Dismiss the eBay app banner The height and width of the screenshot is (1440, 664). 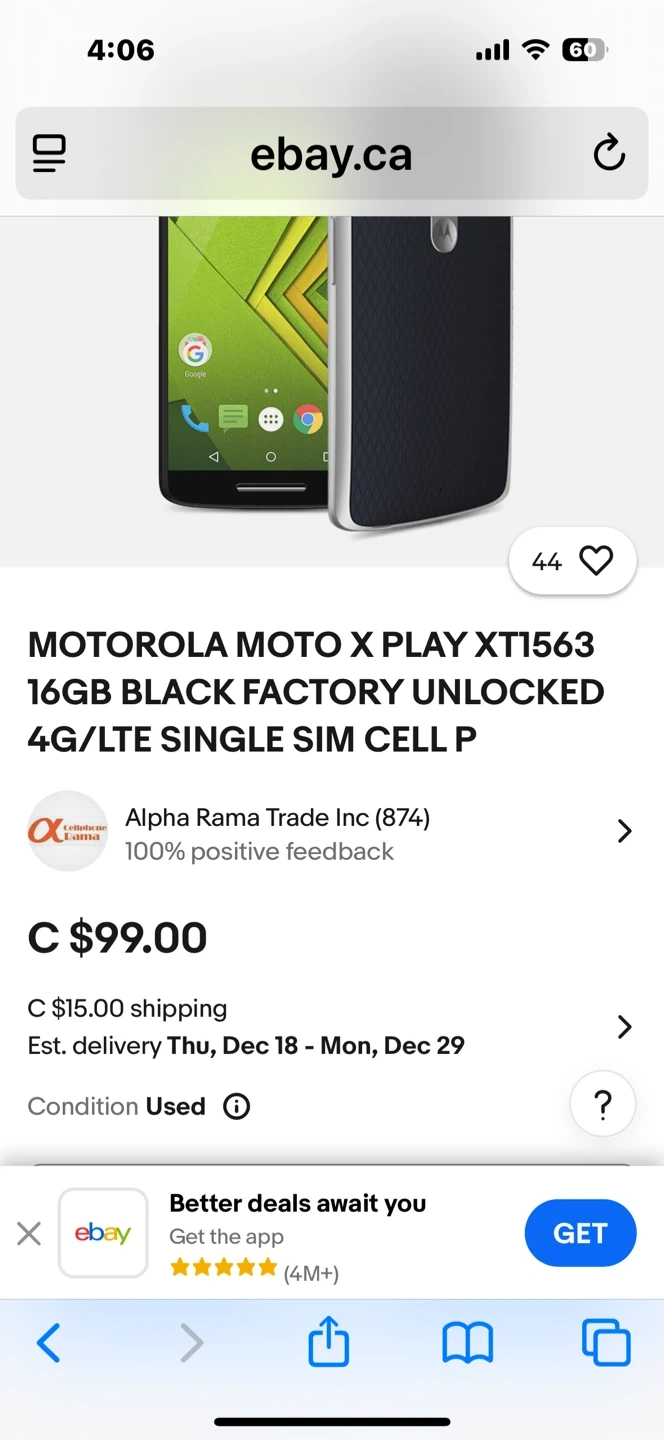[29, 1234]
